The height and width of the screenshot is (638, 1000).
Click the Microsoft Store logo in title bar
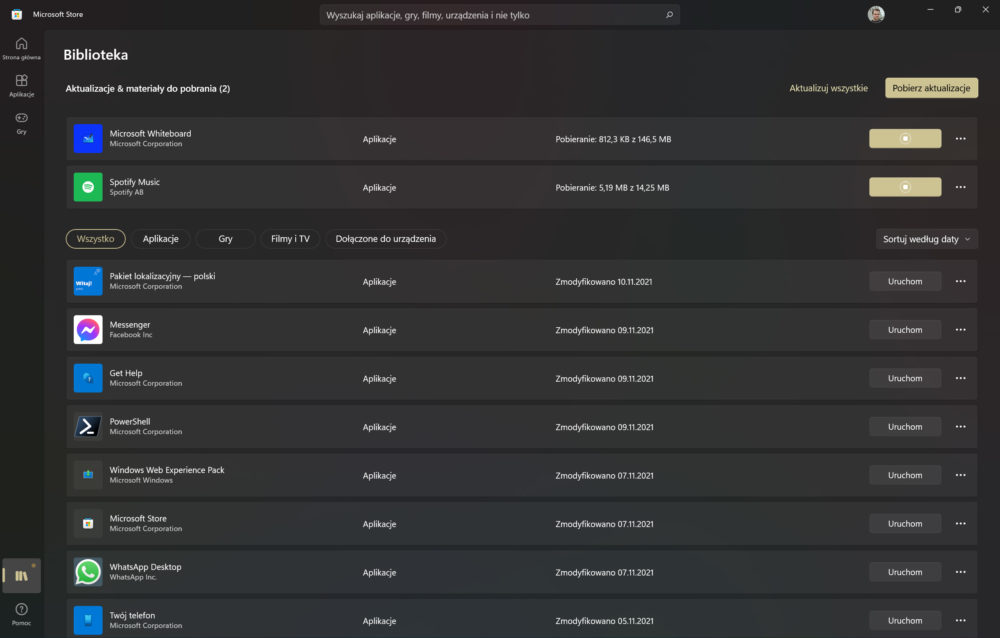(17, 14)
